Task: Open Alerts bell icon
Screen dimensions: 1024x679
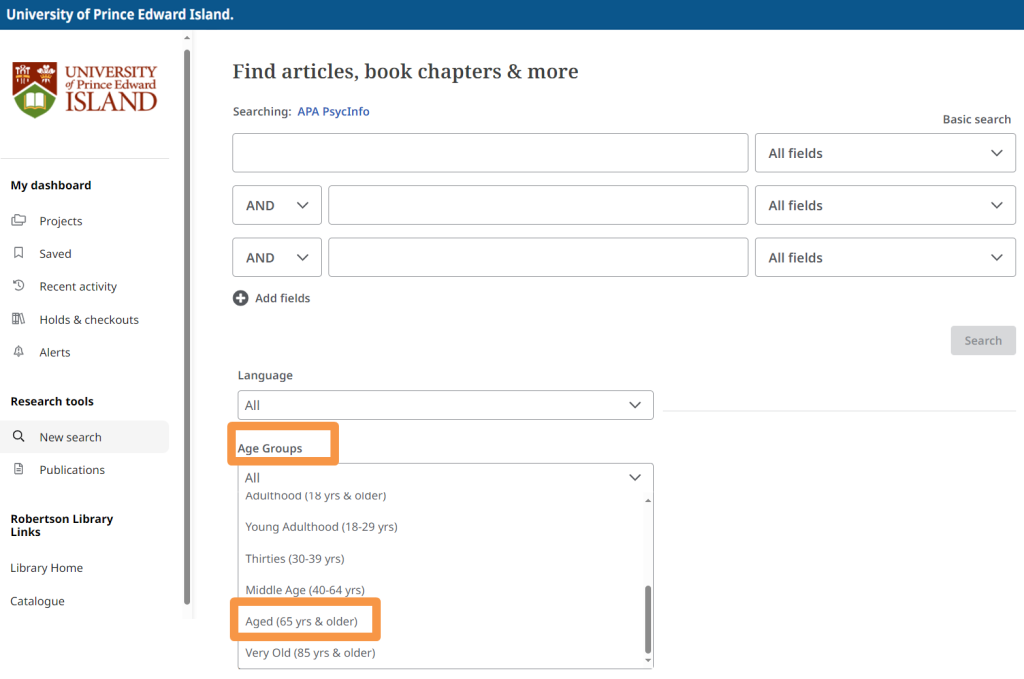Action: coord(18,352)
